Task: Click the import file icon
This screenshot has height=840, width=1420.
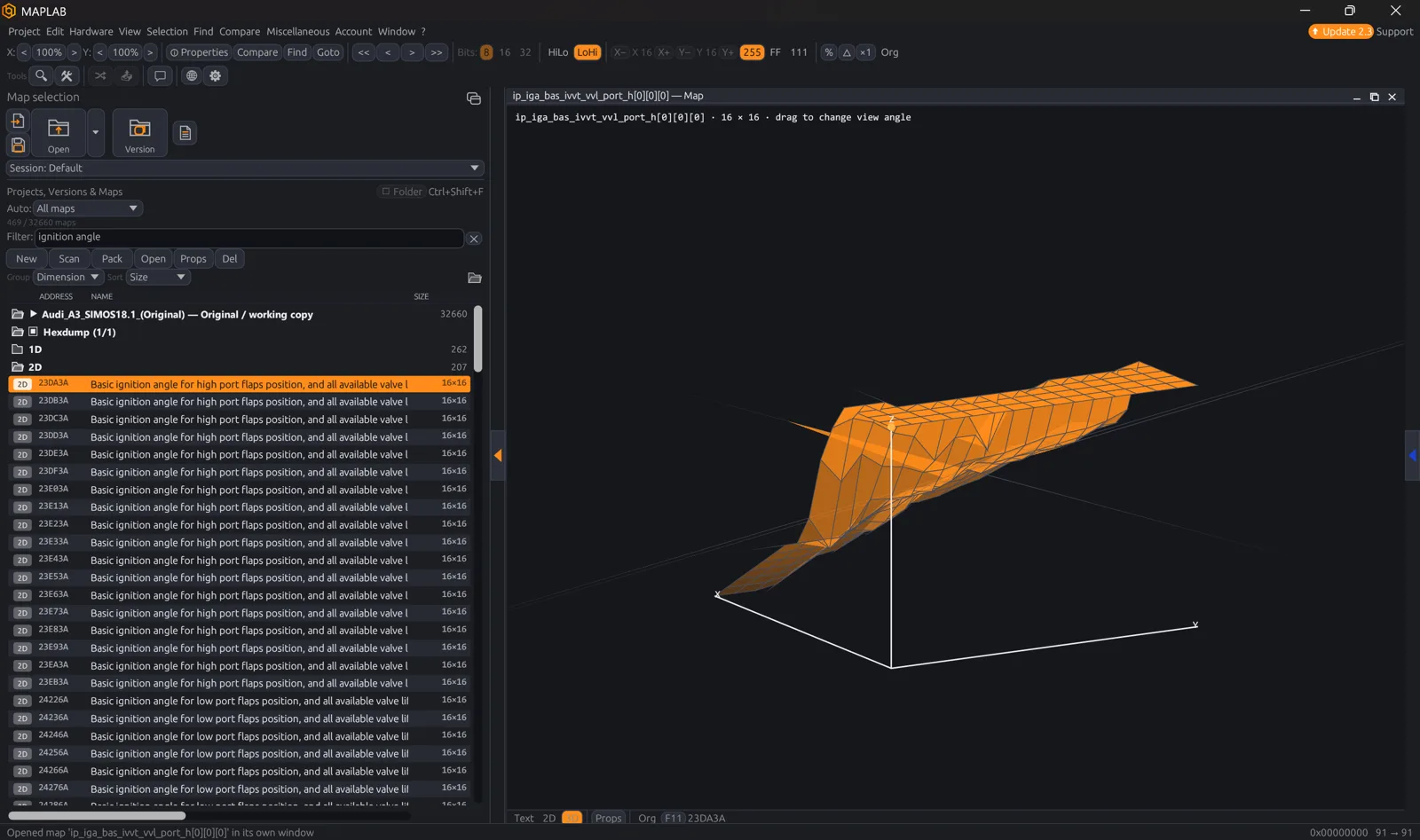Action: click(x=18, y=121)
